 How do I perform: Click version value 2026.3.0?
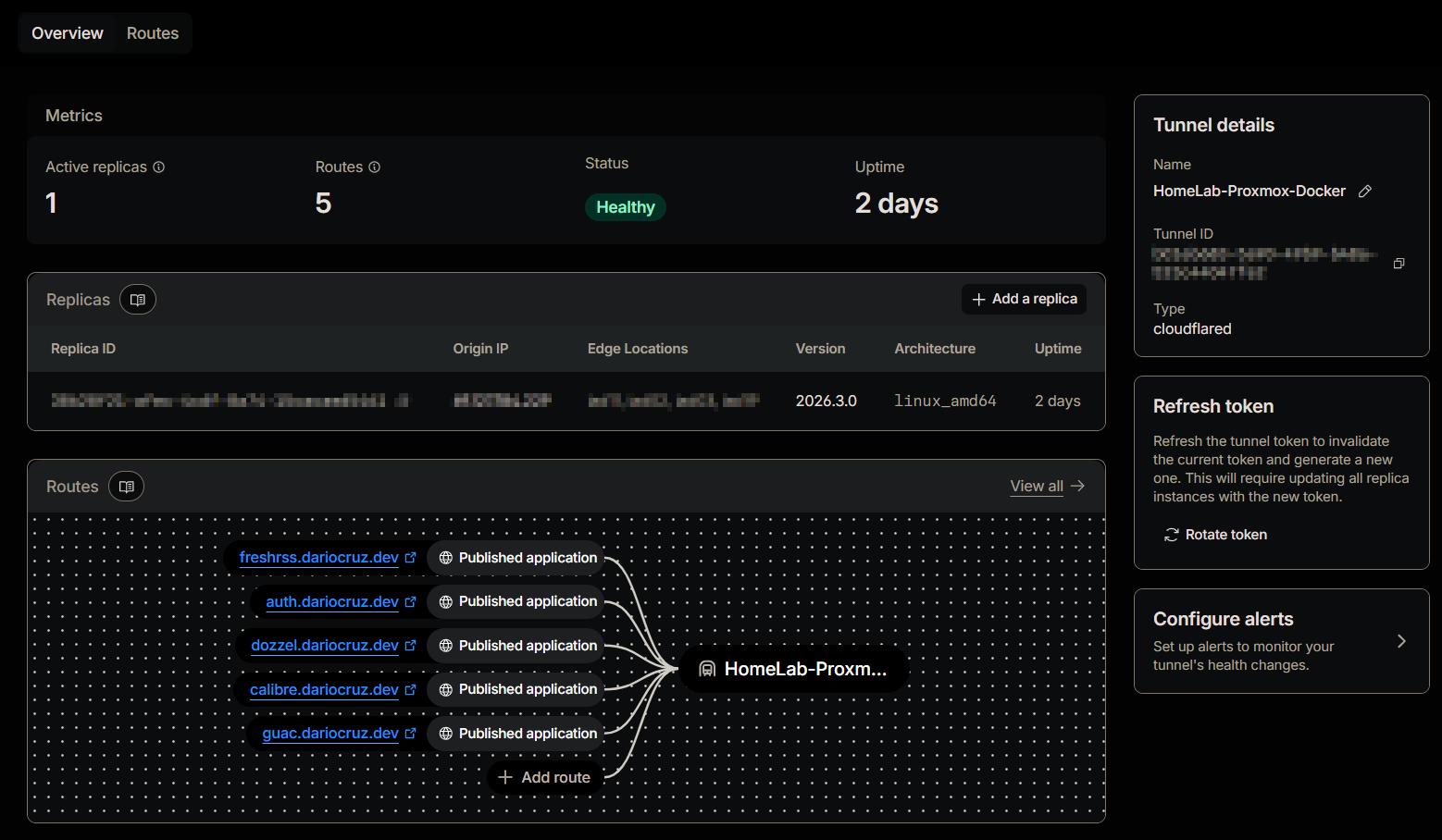coord(827,401)
